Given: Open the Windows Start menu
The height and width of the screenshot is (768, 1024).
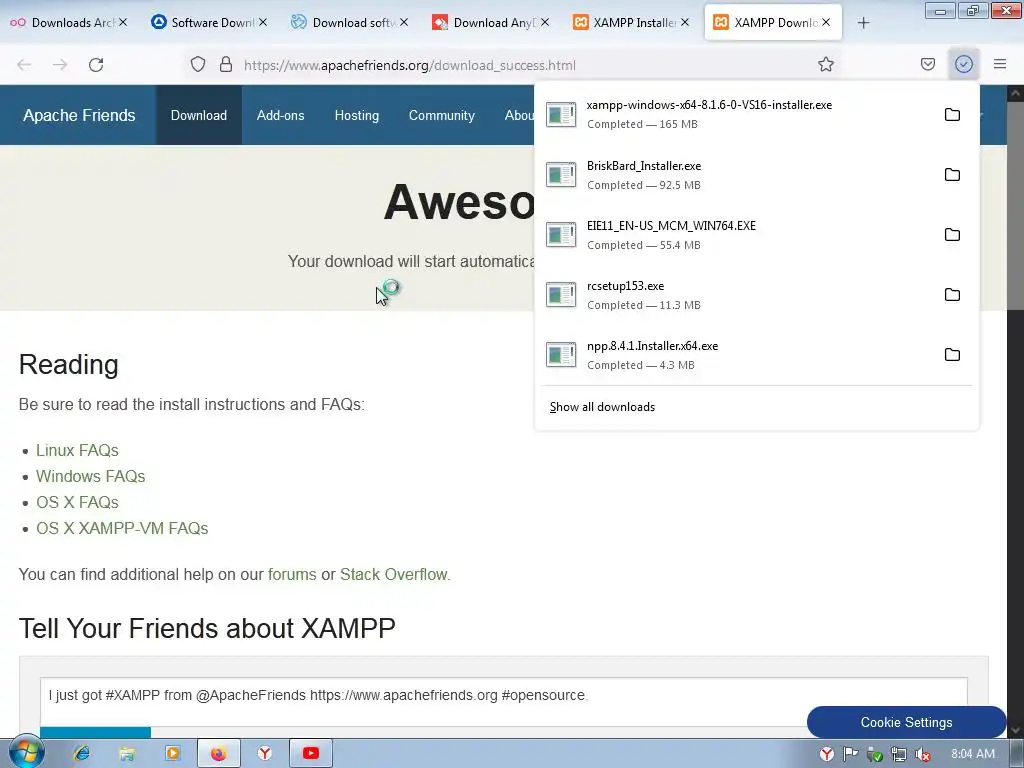Looking at the screenshot, I should [x=25, y=752].
